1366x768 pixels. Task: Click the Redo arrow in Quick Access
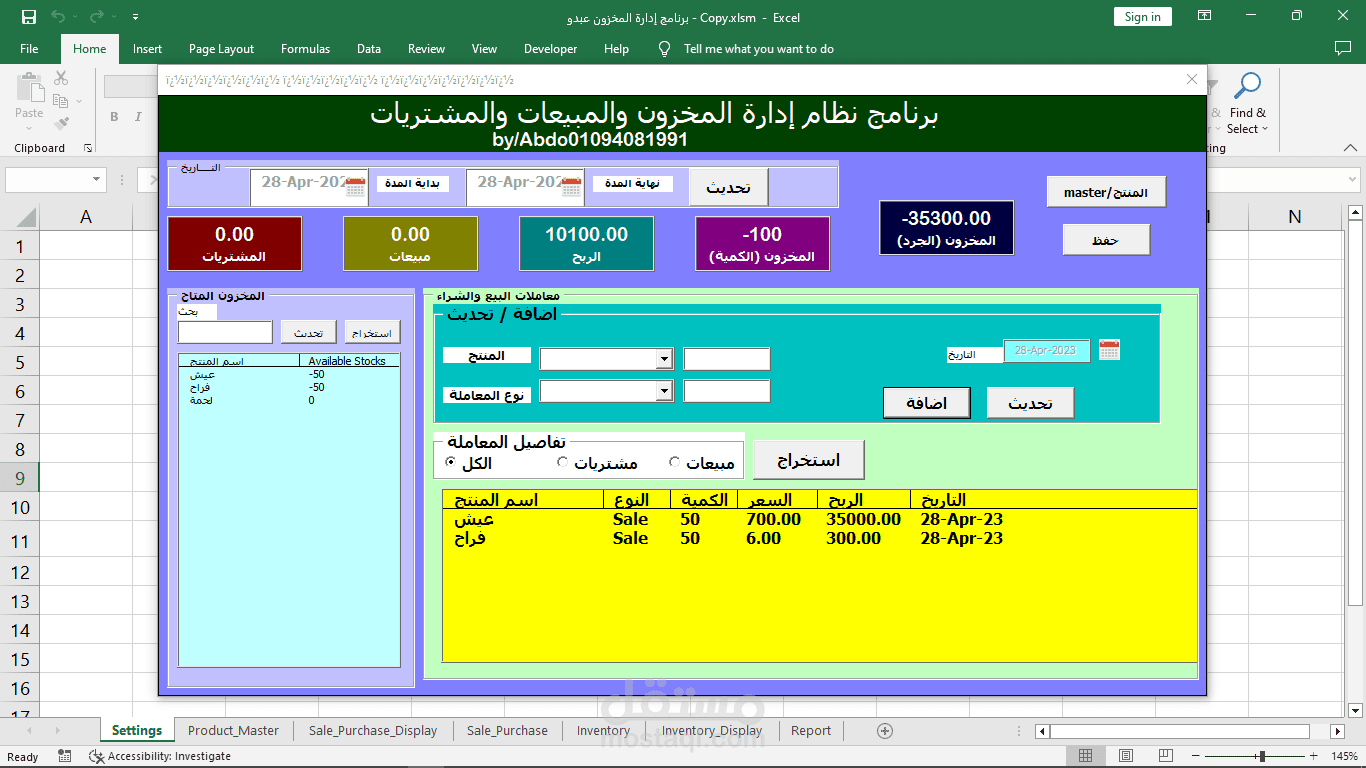coord(96,17)
